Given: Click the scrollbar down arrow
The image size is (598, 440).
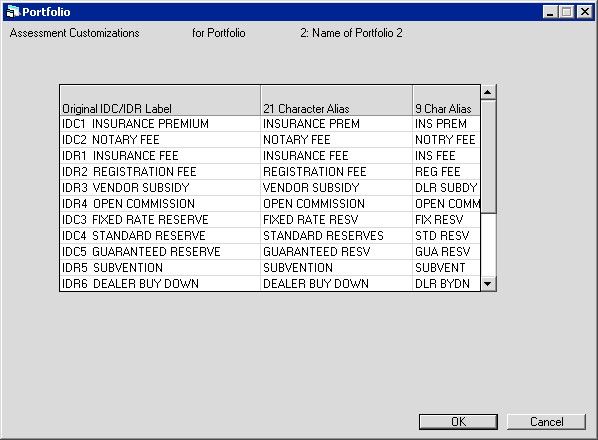Looking at the screenshot, I should click(x=488, y=284).
